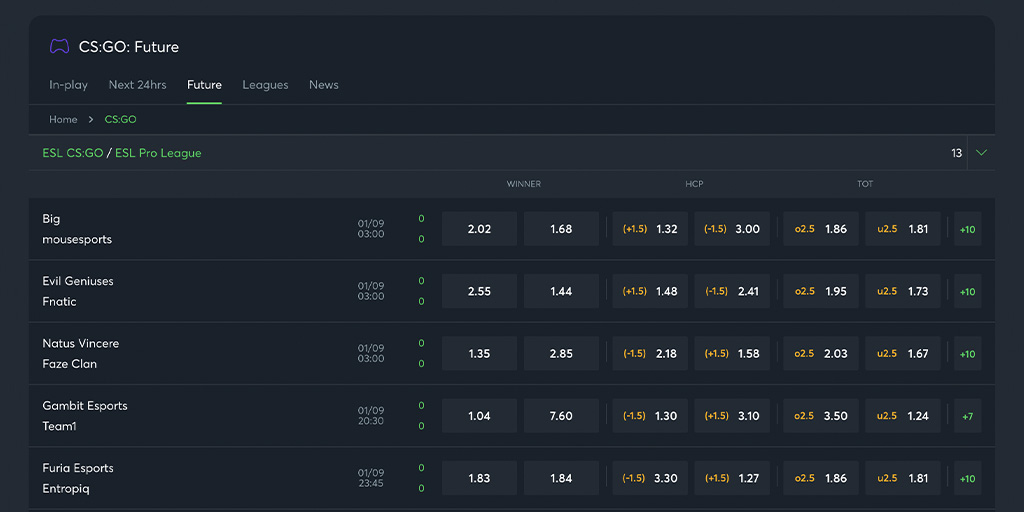Click the CS:GO breadcrumb link

coord(121,120)
